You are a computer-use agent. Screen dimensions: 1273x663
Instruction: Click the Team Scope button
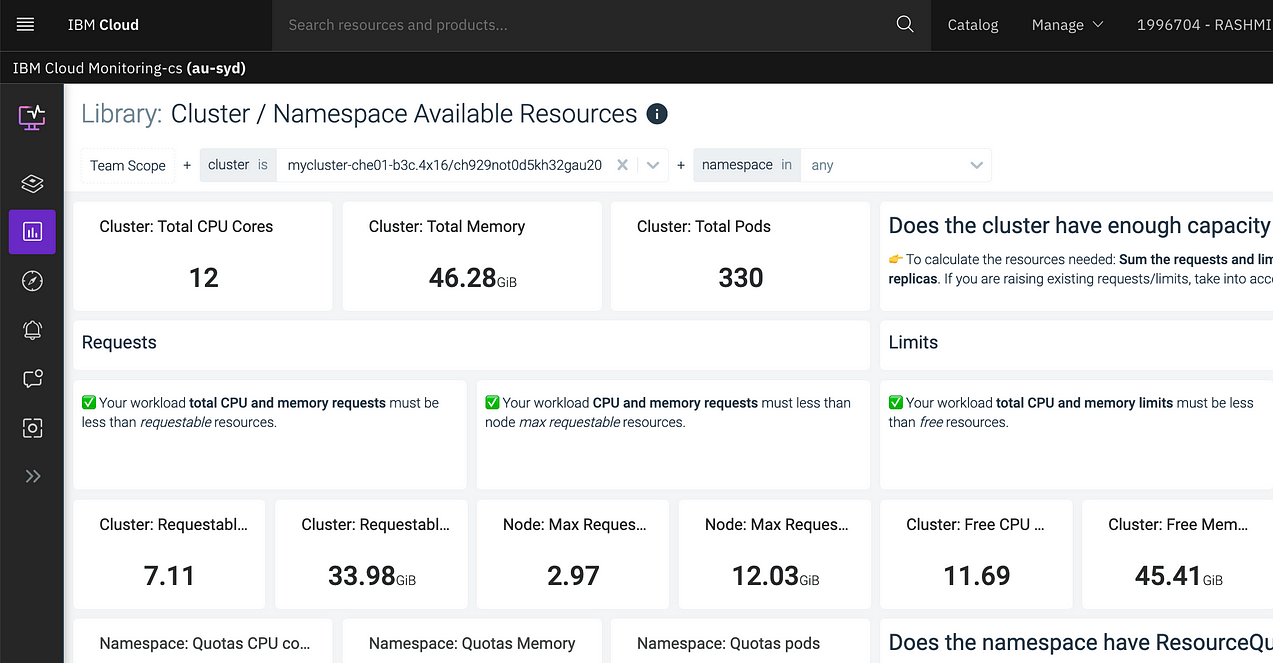click(x=128, y=165)
